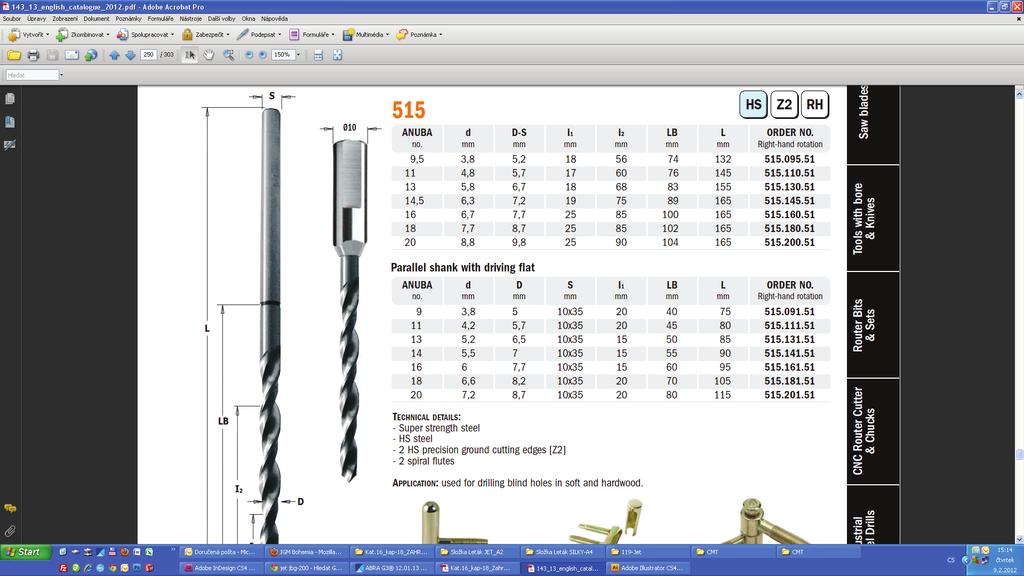Click the Email envelope icon
This screenshot has height=576, width=1024.
pyautogui.click(x=72, y=56)
